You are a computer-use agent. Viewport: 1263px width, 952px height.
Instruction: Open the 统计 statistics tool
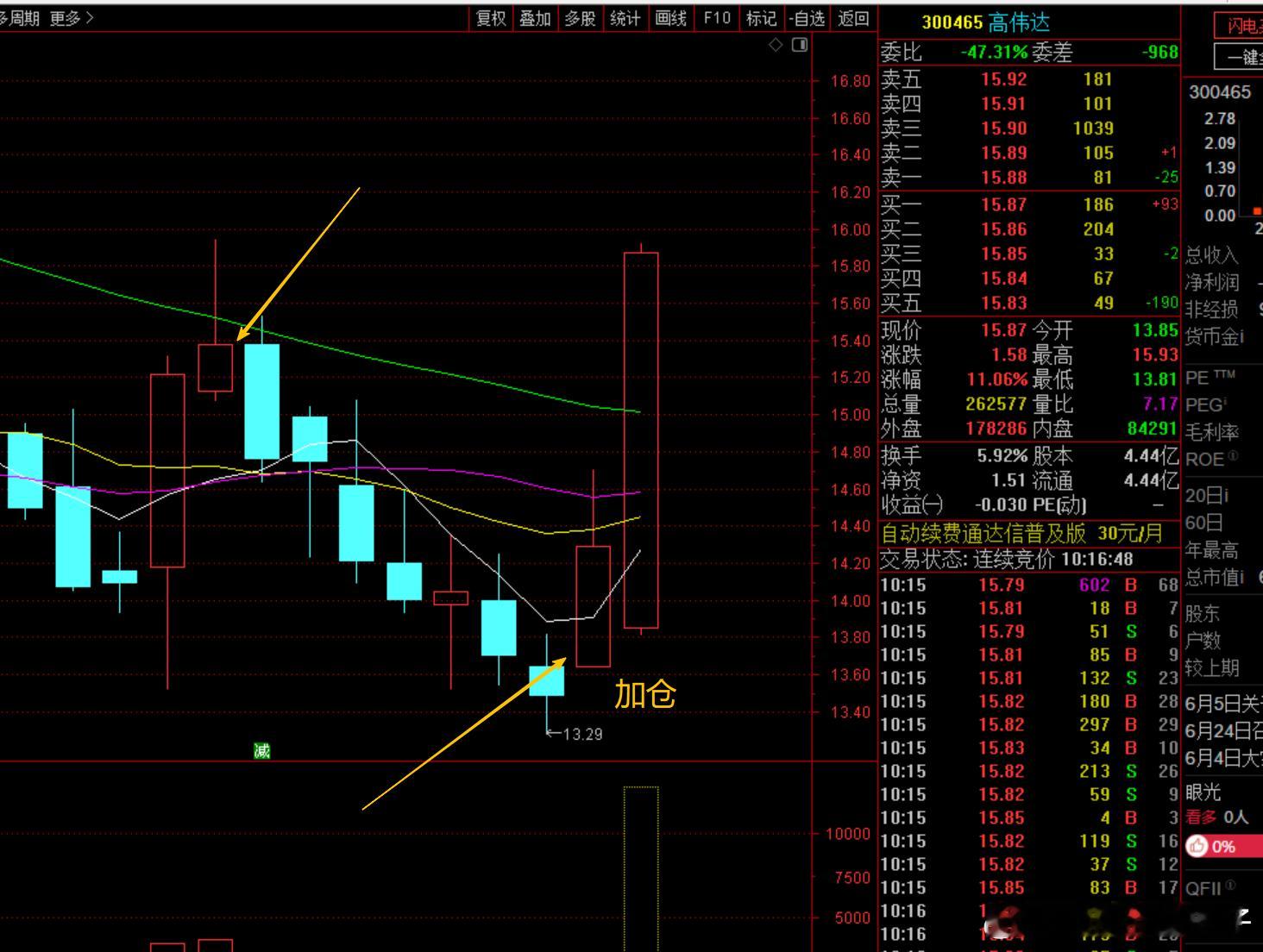[x=625, y=18]
